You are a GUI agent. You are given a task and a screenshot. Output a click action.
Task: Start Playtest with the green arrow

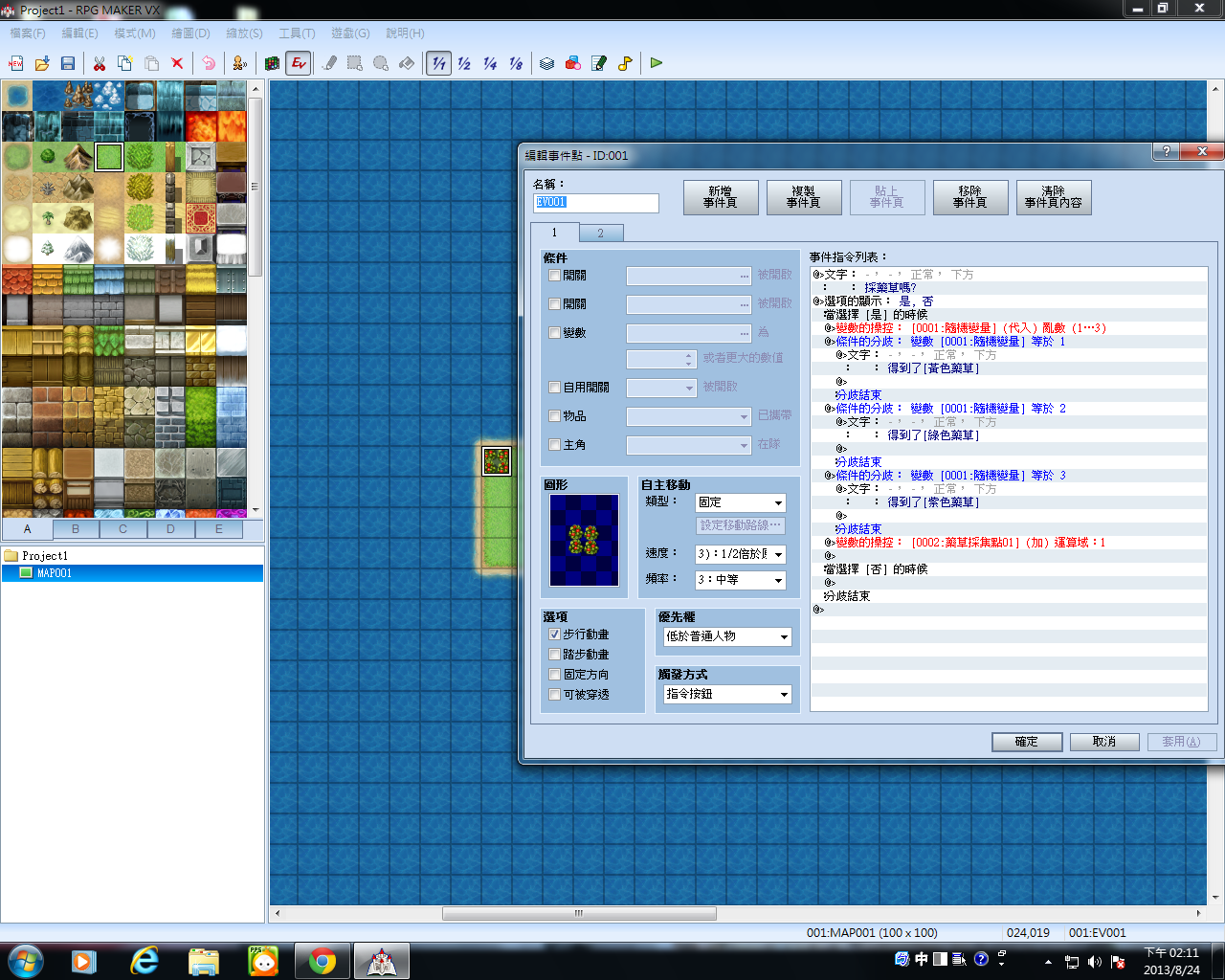point(657,63)
